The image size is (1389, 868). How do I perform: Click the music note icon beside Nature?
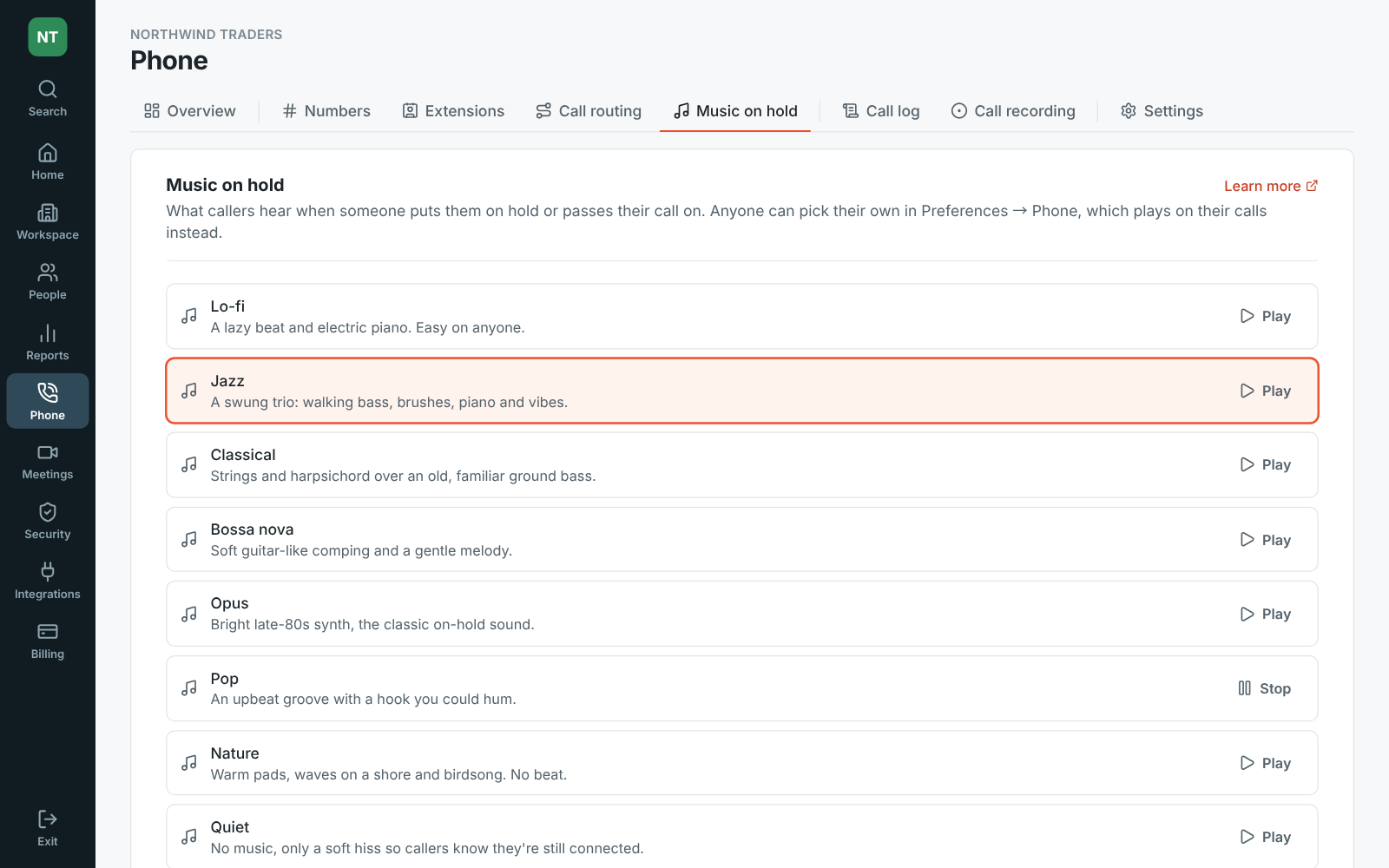click(x=189, y=763)
